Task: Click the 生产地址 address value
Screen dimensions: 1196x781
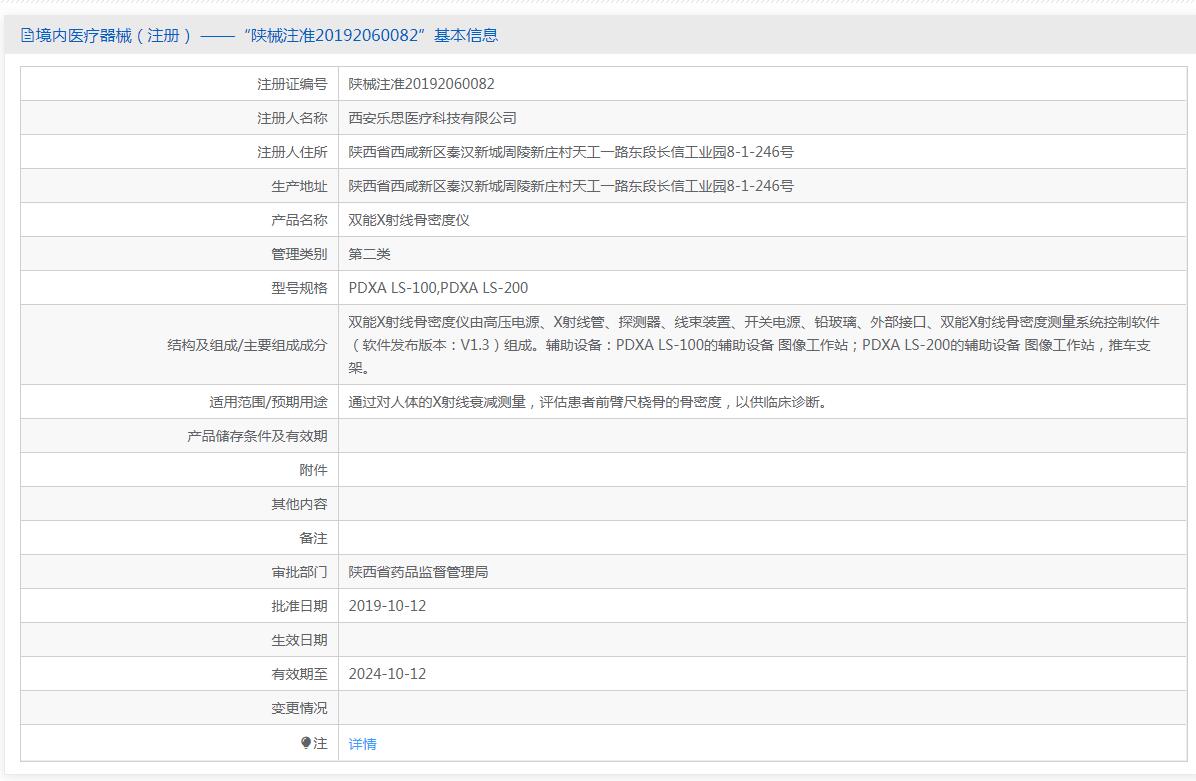Action: [x=571, y=186]
